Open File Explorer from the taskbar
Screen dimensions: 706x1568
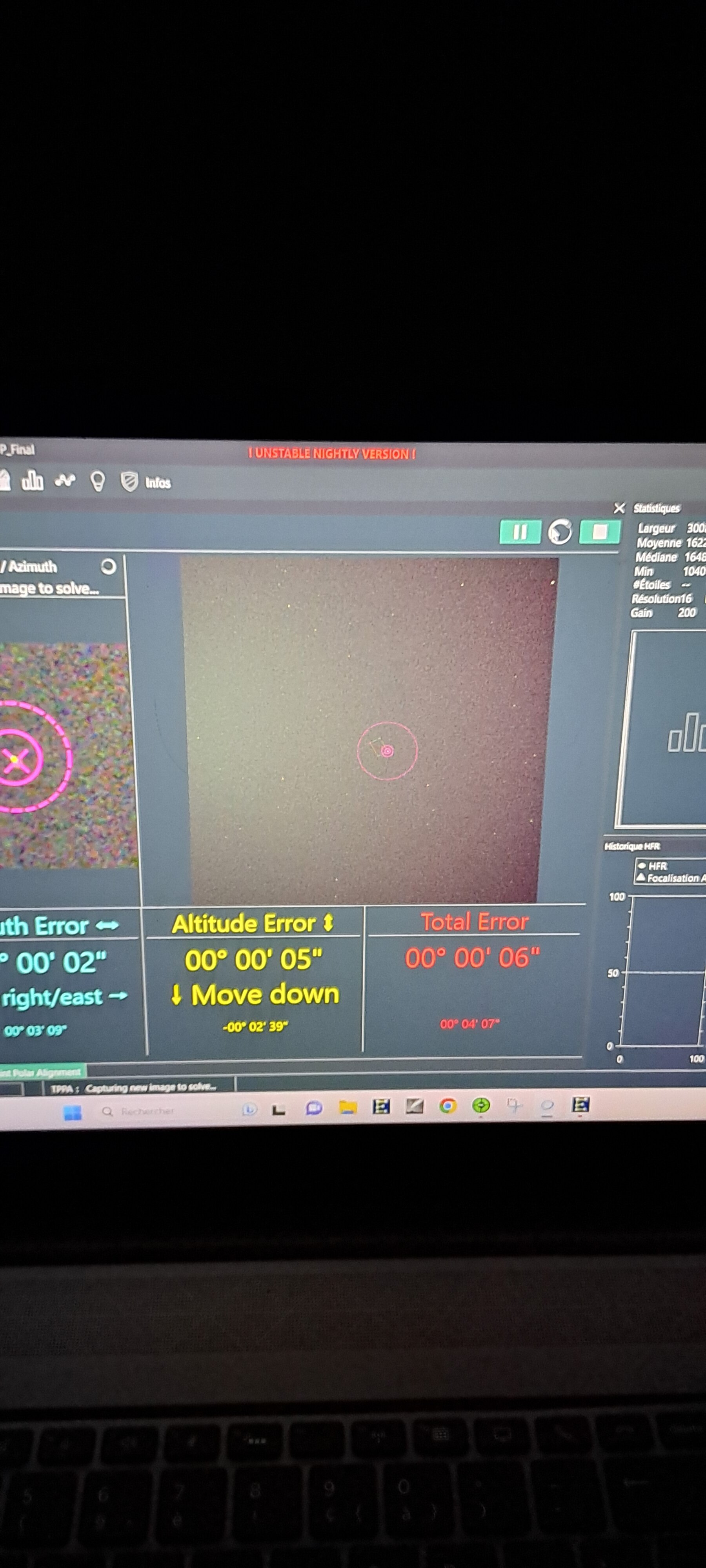pos(347,1107)
